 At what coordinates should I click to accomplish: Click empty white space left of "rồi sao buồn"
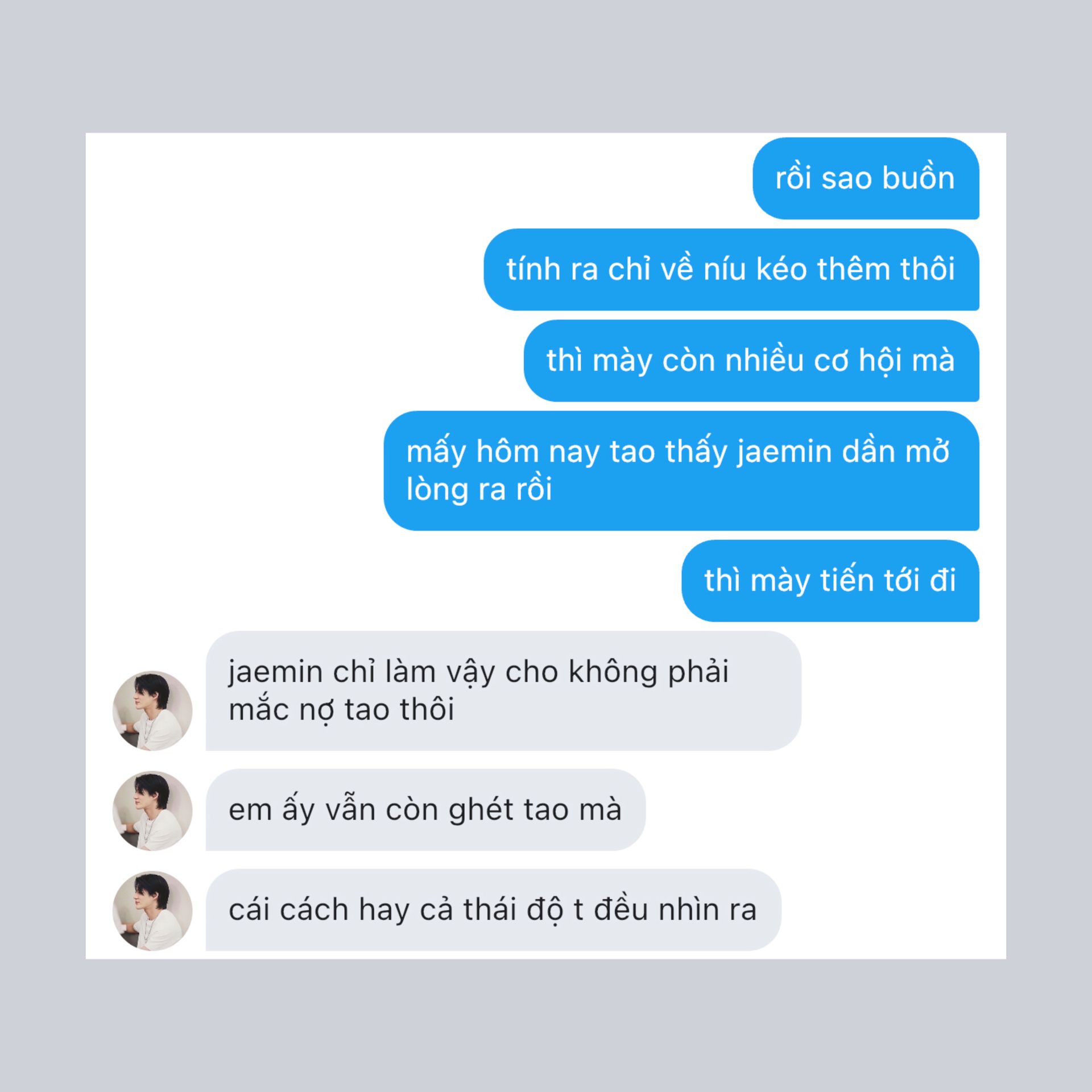click(x=421, y=178)
